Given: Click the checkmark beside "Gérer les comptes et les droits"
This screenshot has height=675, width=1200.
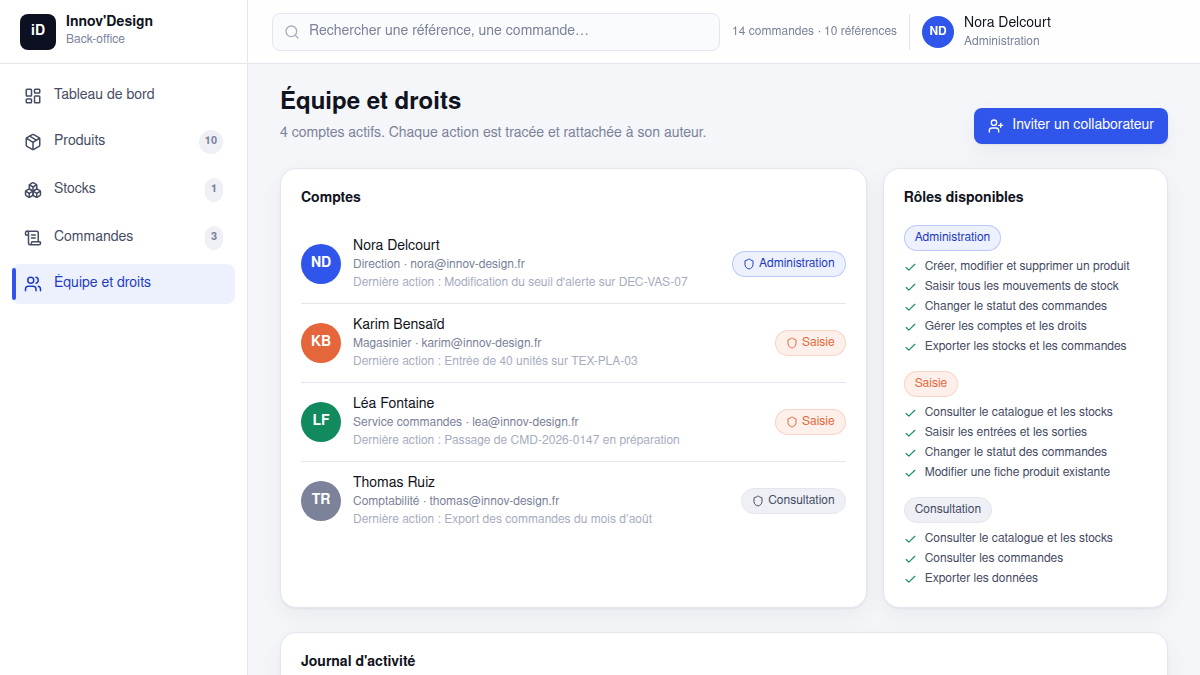Looking at the screenshot, I should tap(910, 327).
